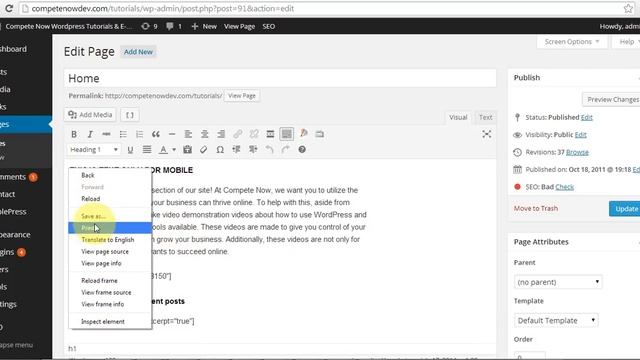Browse the 37 revisions
This screenshot has width=640, height=360.
(577, 152)
